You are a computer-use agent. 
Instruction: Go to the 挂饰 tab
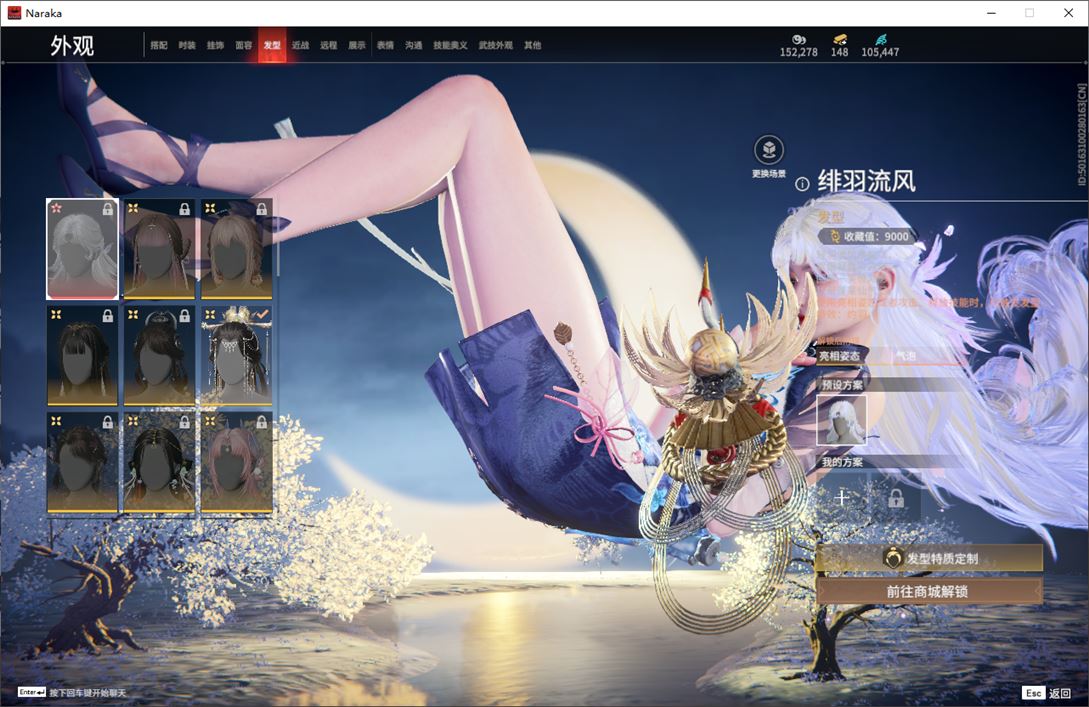coord(215,45)
